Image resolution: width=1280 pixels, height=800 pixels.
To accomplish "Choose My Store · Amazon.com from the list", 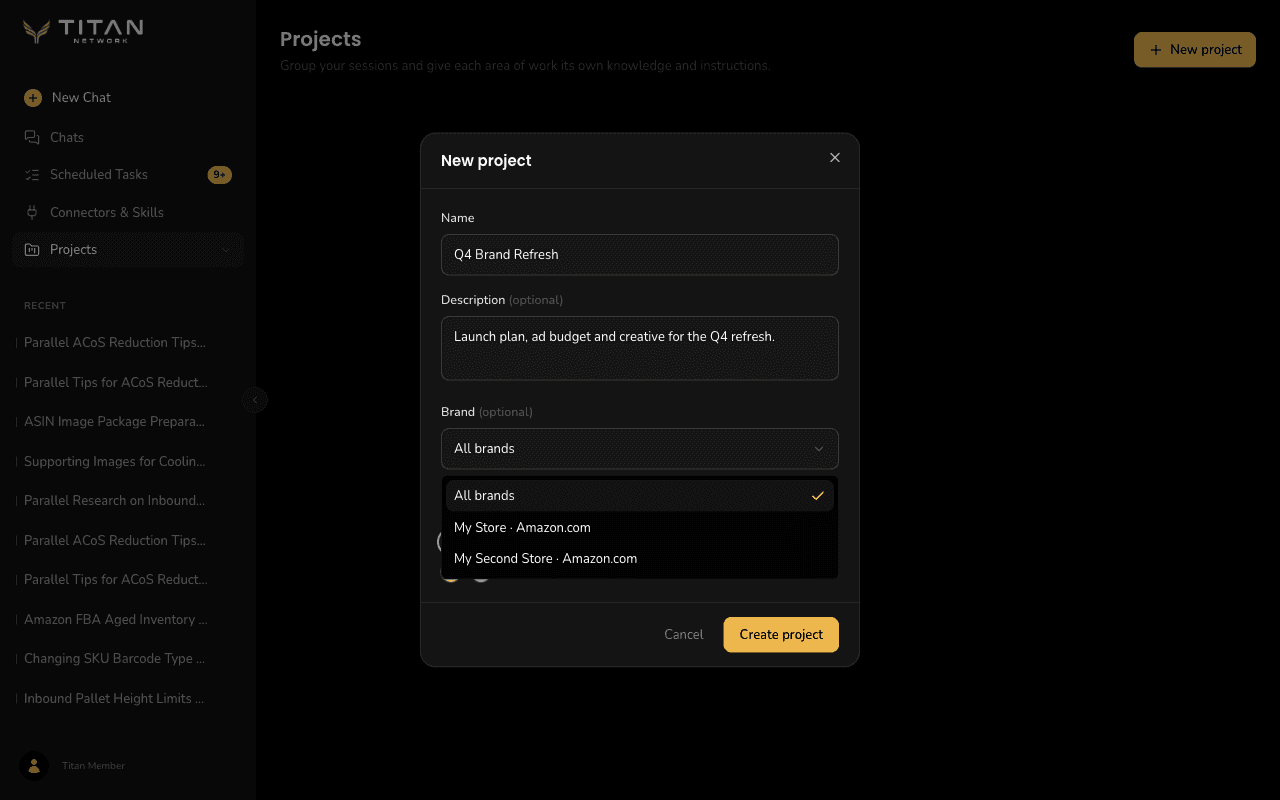I will click(640, 527).
